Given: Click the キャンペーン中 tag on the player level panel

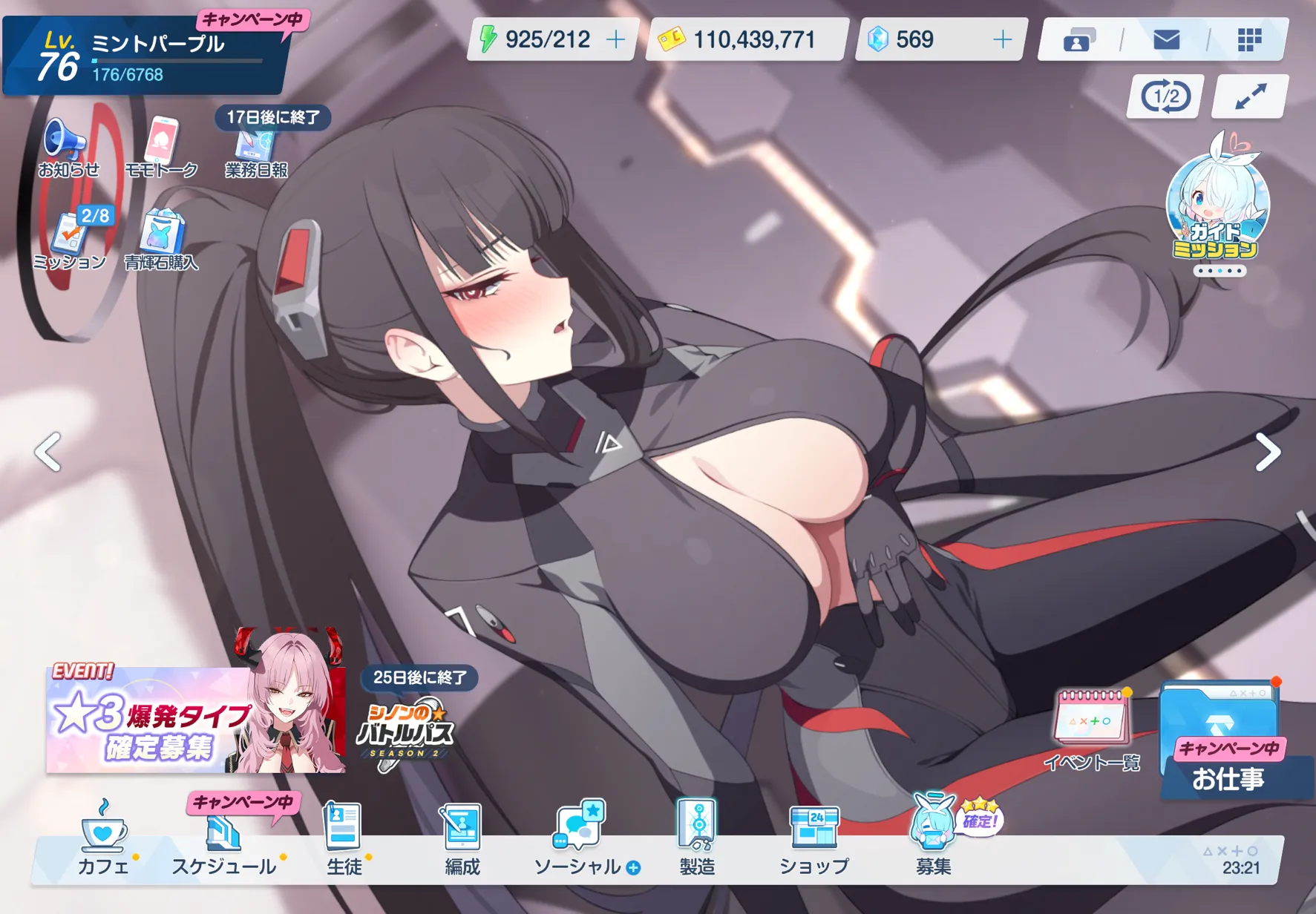Looking at the screenshot, I should [x=253, y=19].
